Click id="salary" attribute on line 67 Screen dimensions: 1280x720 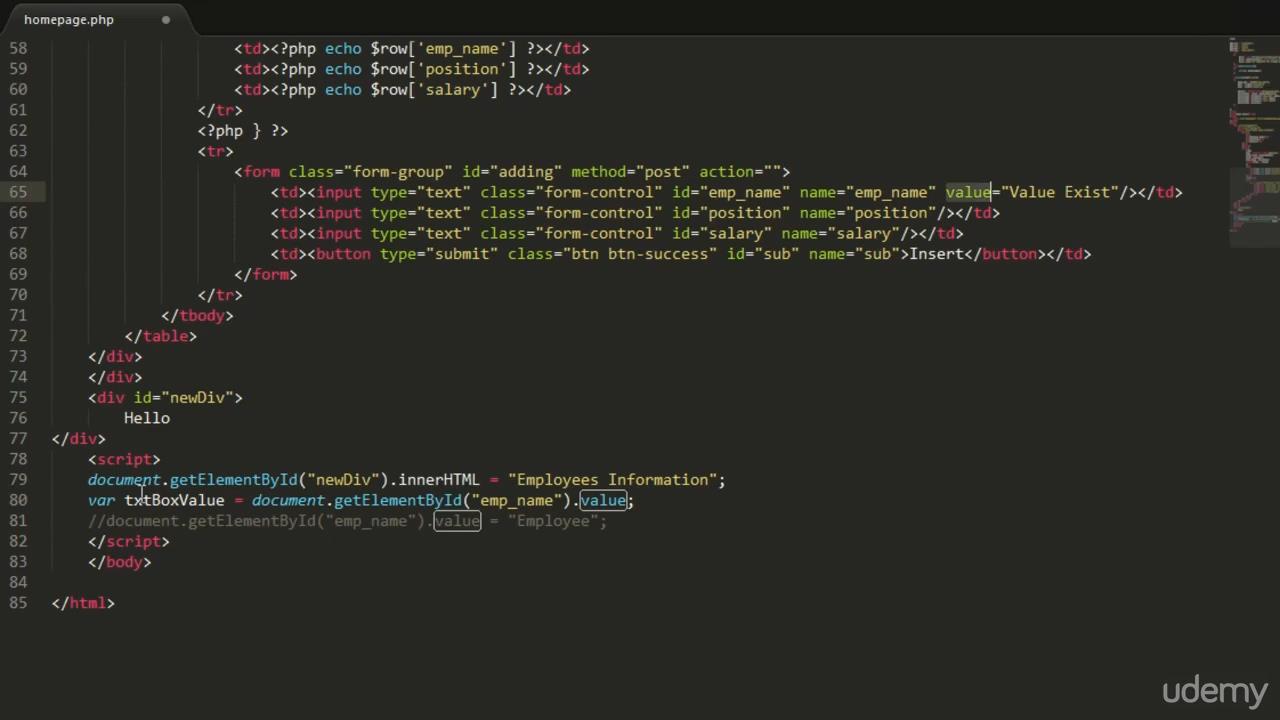coord(722,233)
